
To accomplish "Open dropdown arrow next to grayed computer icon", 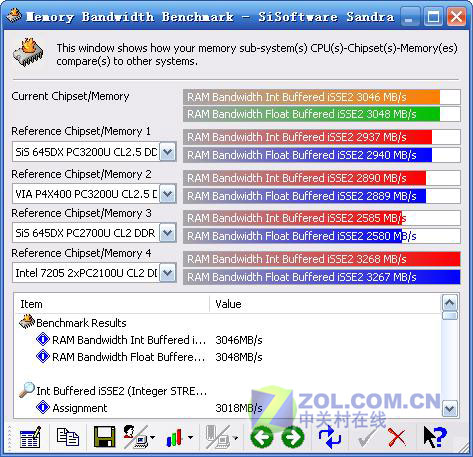I will [x=235, y=437].
